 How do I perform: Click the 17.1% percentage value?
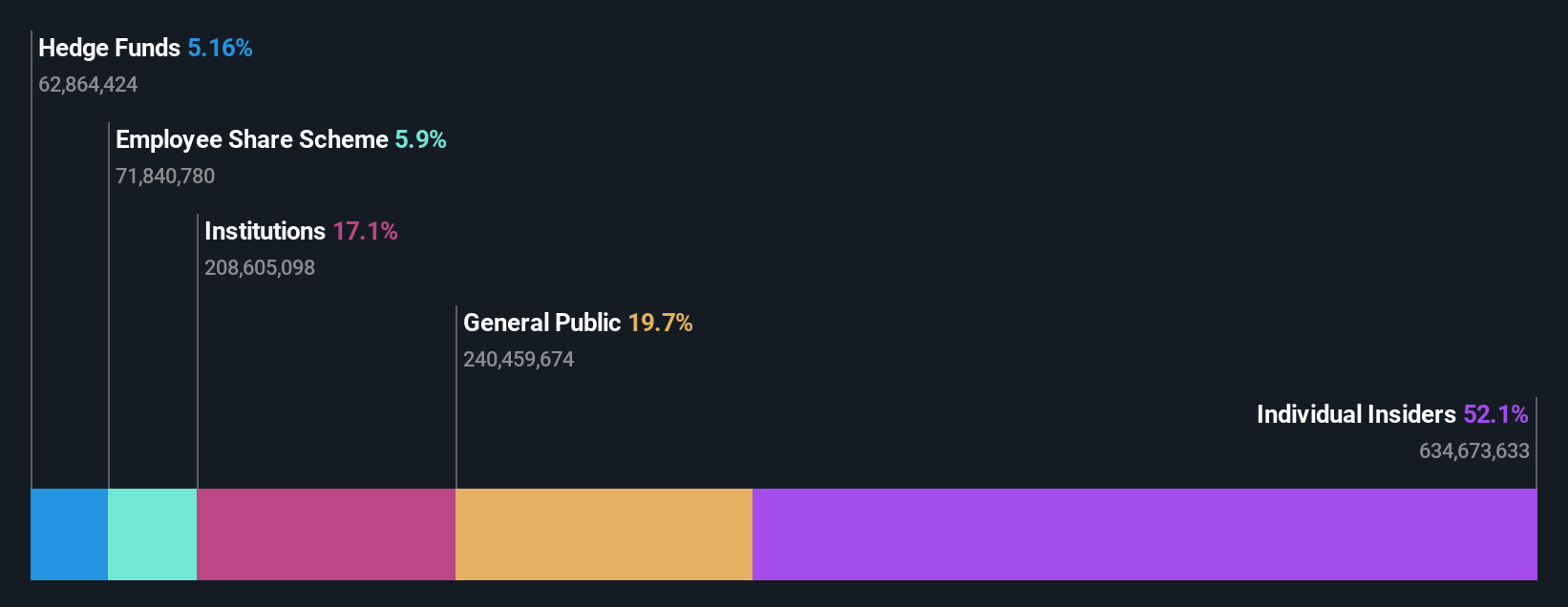click(365, 231)
